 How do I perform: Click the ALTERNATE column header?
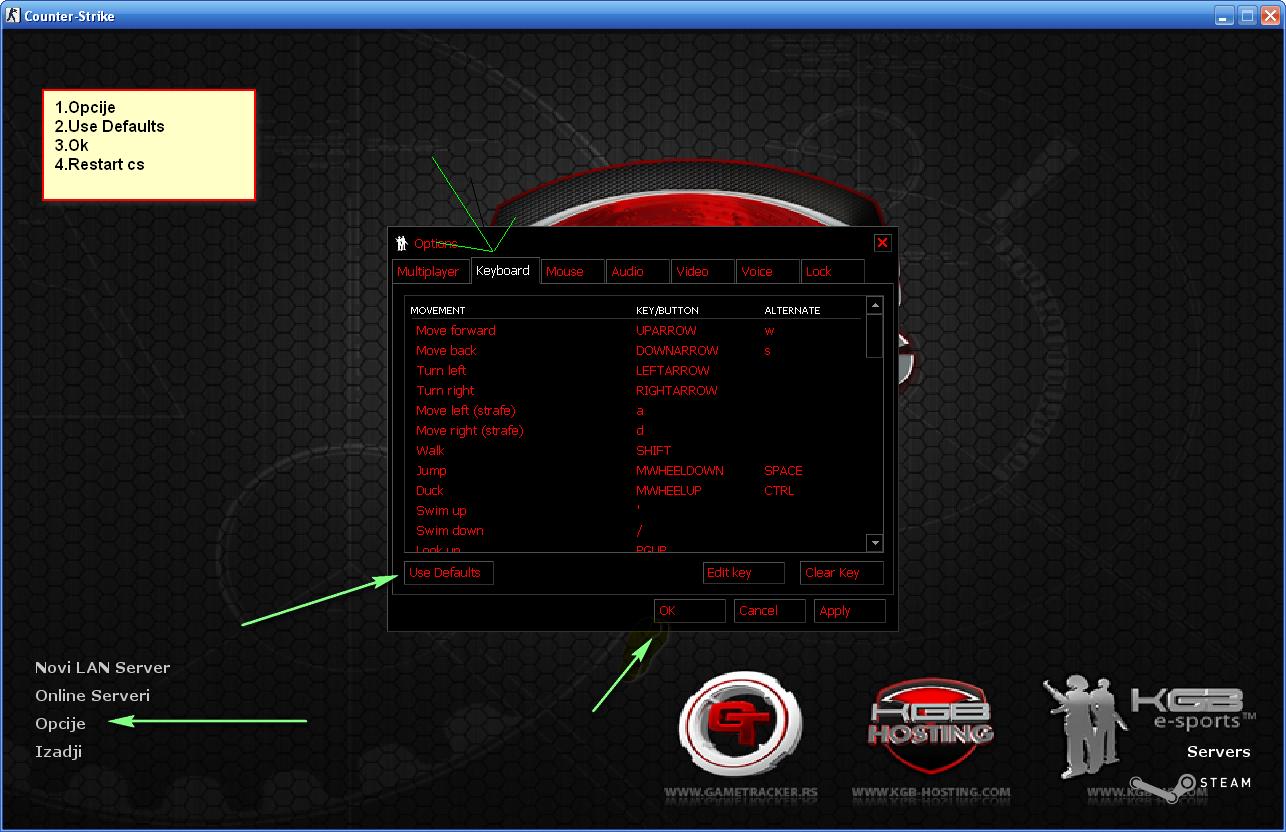792,311
